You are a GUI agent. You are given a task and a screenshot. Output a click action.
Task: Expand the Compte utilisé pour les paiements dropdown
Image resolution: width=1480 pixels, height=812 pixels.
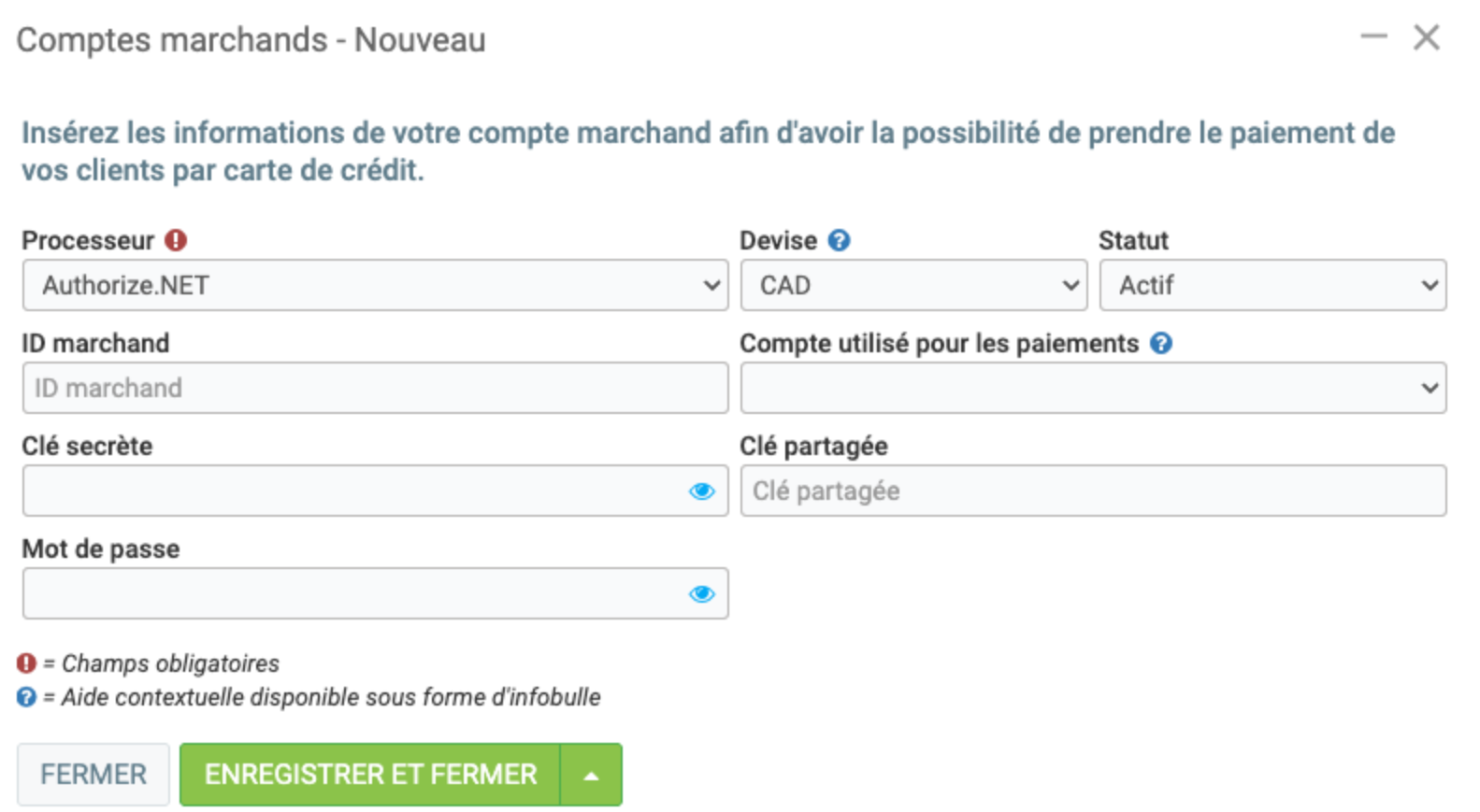click(x=1093, y=389)
